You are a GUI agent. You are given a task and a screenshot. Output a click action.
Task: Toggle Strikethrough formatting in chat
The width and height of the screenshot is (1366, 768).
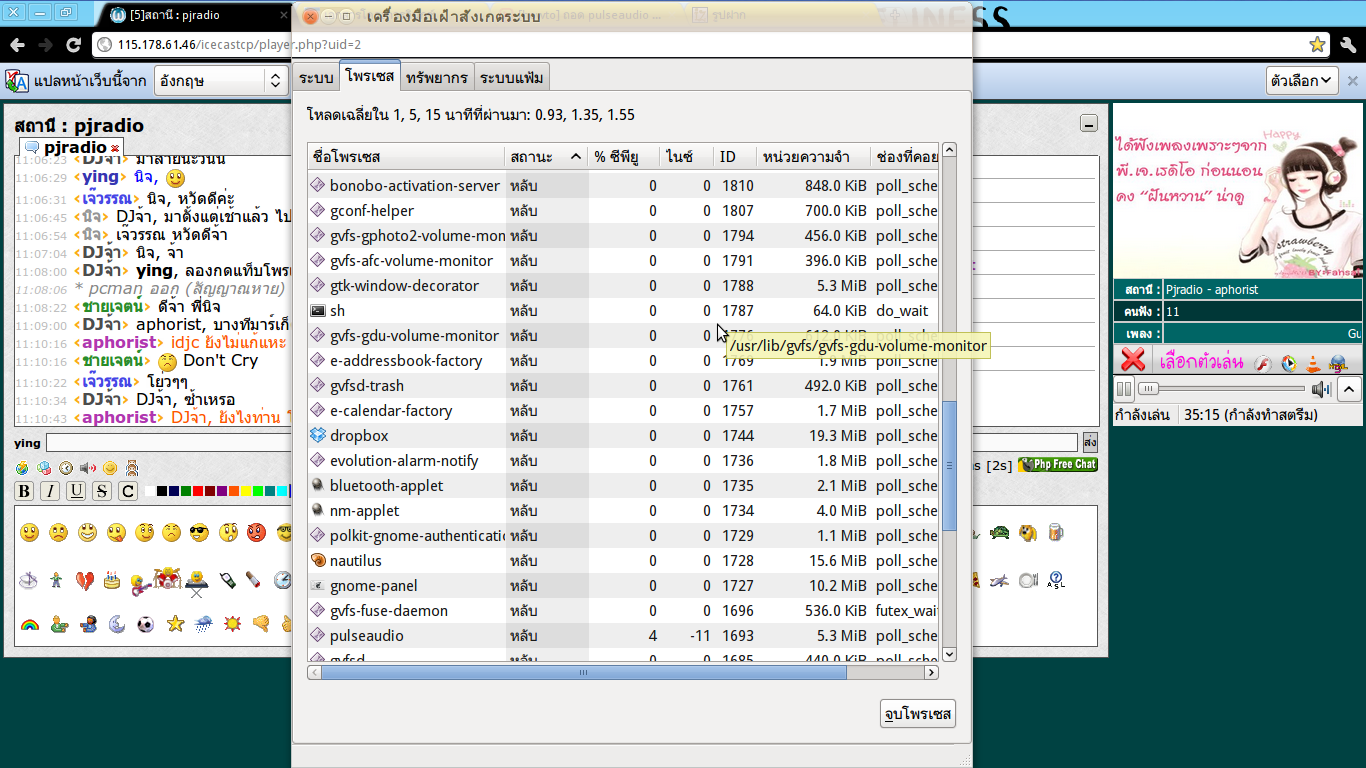click(102, 491)
